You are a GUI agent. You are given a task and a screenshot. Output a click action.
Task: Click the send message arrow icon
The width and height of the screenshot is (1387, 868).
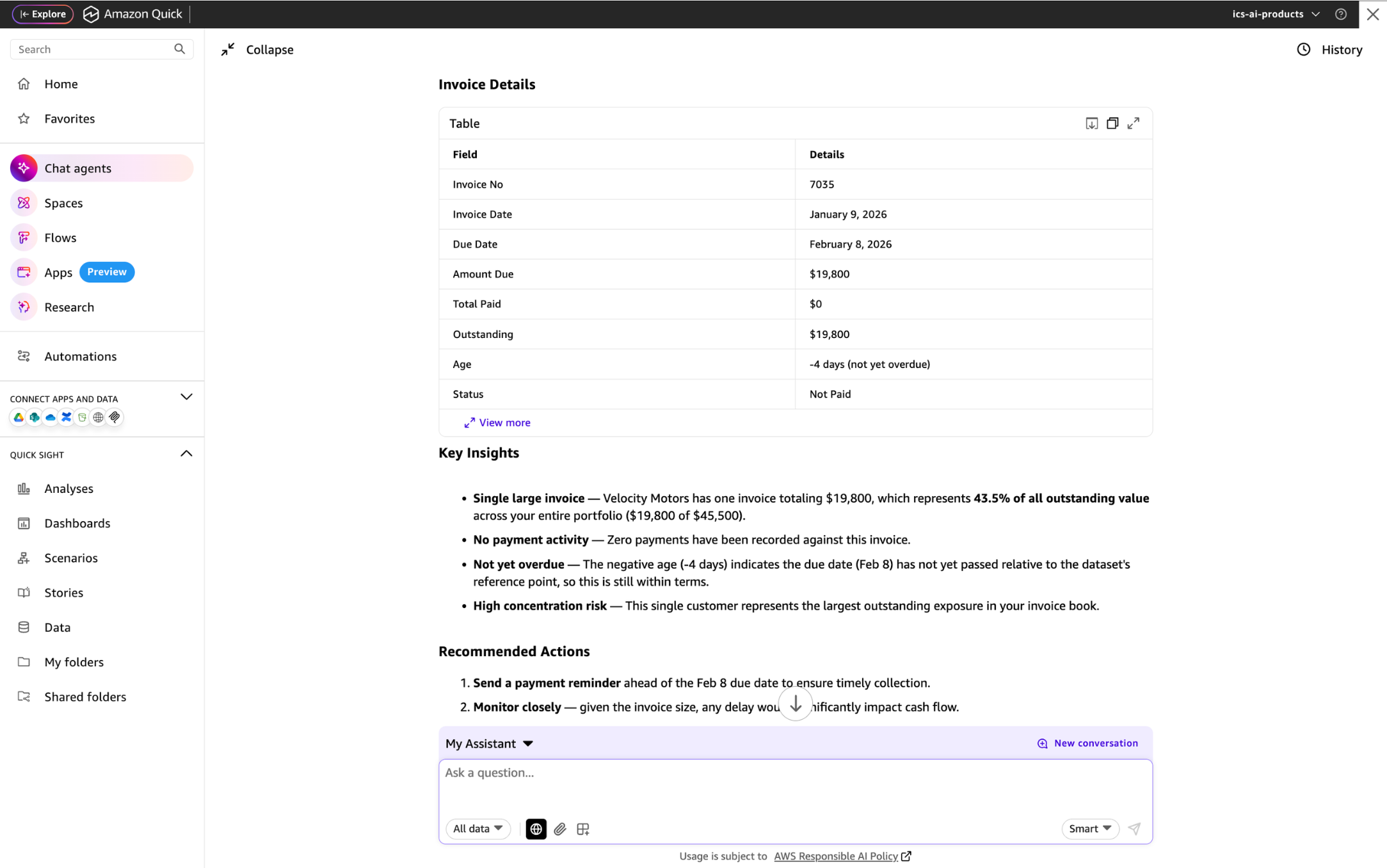[1134, 829]
